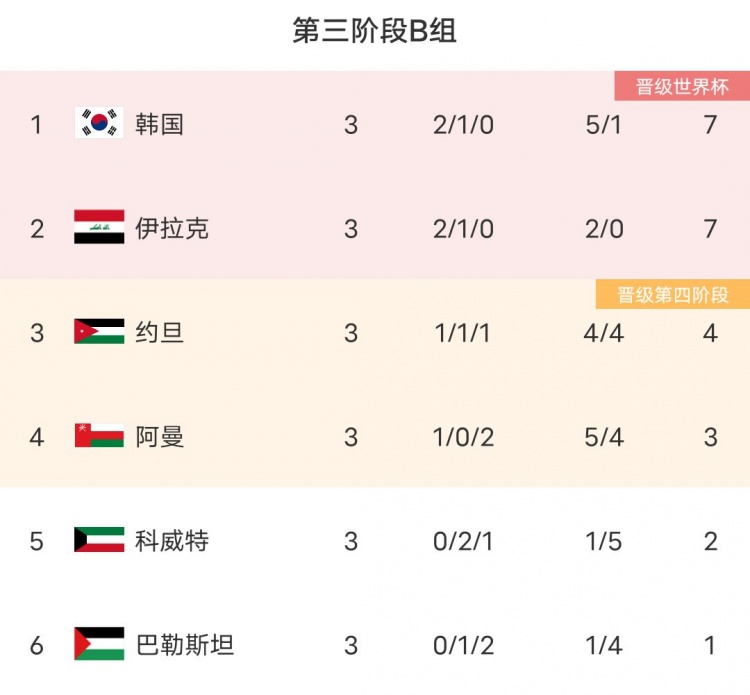Select the 约旦 team name
Screen dimensions: 750x695
coord(159,332)
